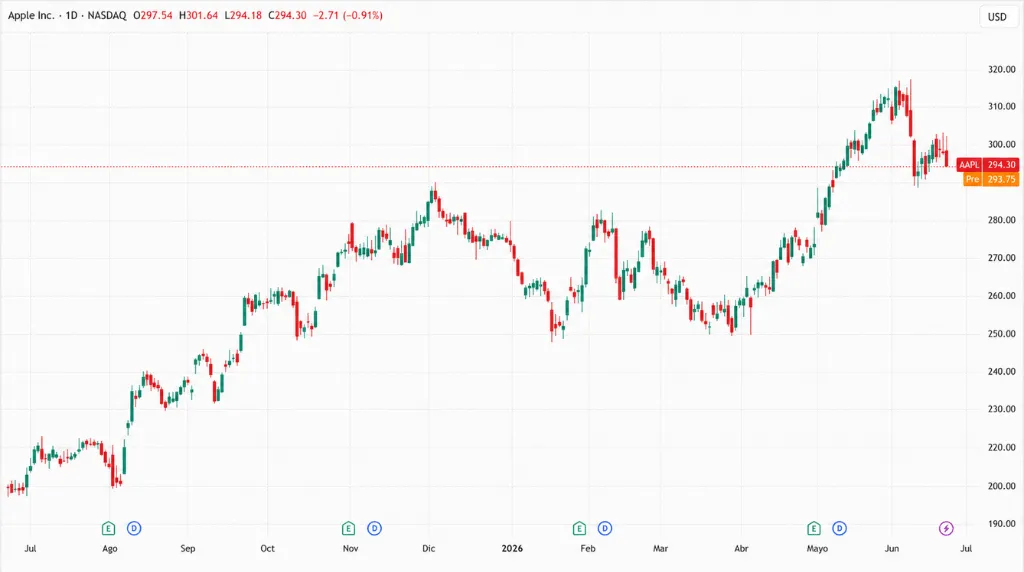
Task: Click the 1D interval label
Action: 71,15
